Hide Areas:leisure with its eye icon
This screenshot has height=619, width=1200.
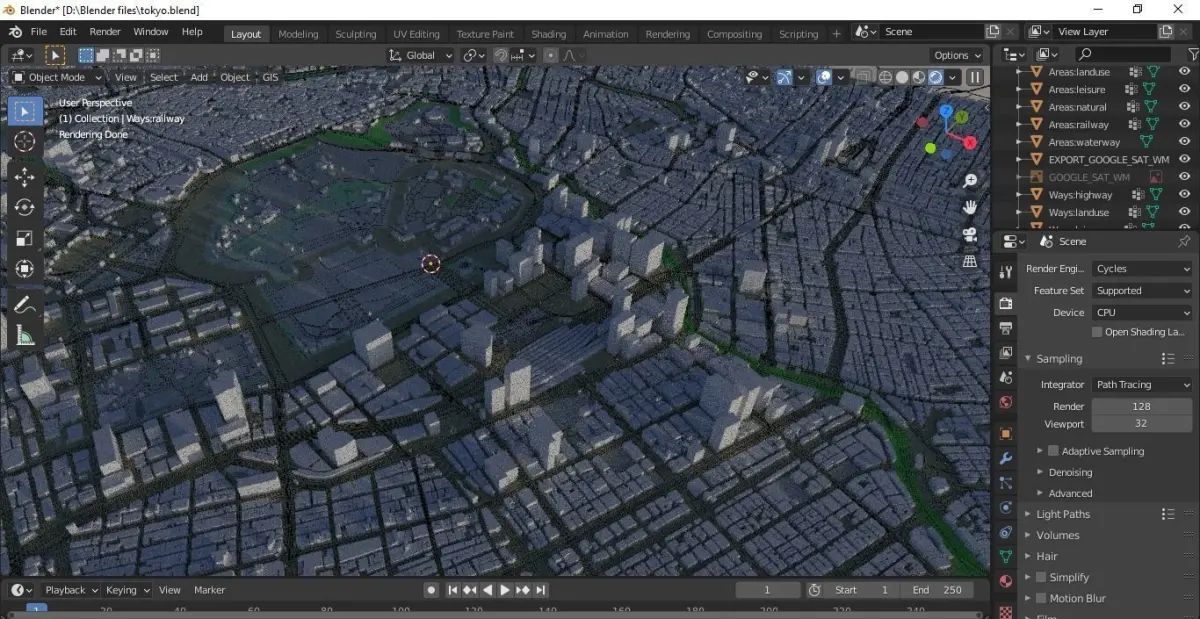click(x=1184, y=89)
